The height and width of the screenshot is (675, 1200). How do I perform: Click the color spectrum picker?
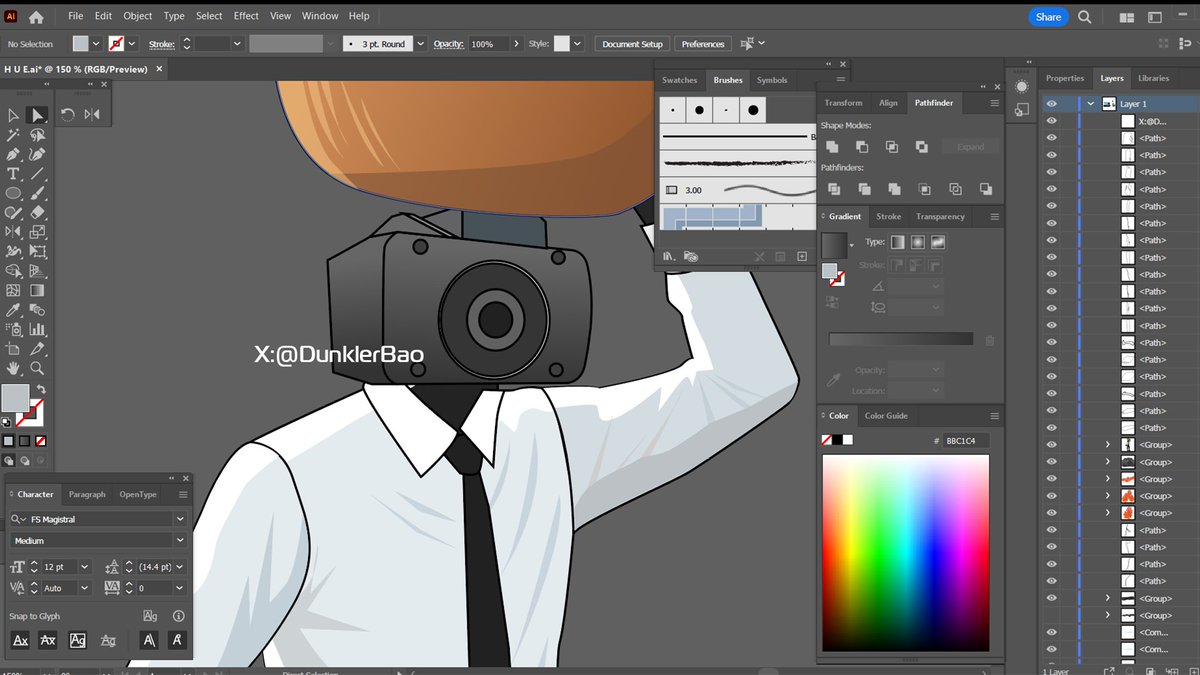(906, 553)
